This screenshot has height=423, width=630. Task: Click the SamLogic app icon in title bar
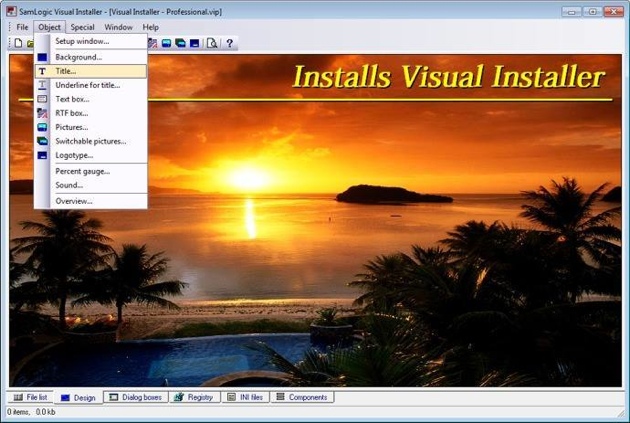11,11
